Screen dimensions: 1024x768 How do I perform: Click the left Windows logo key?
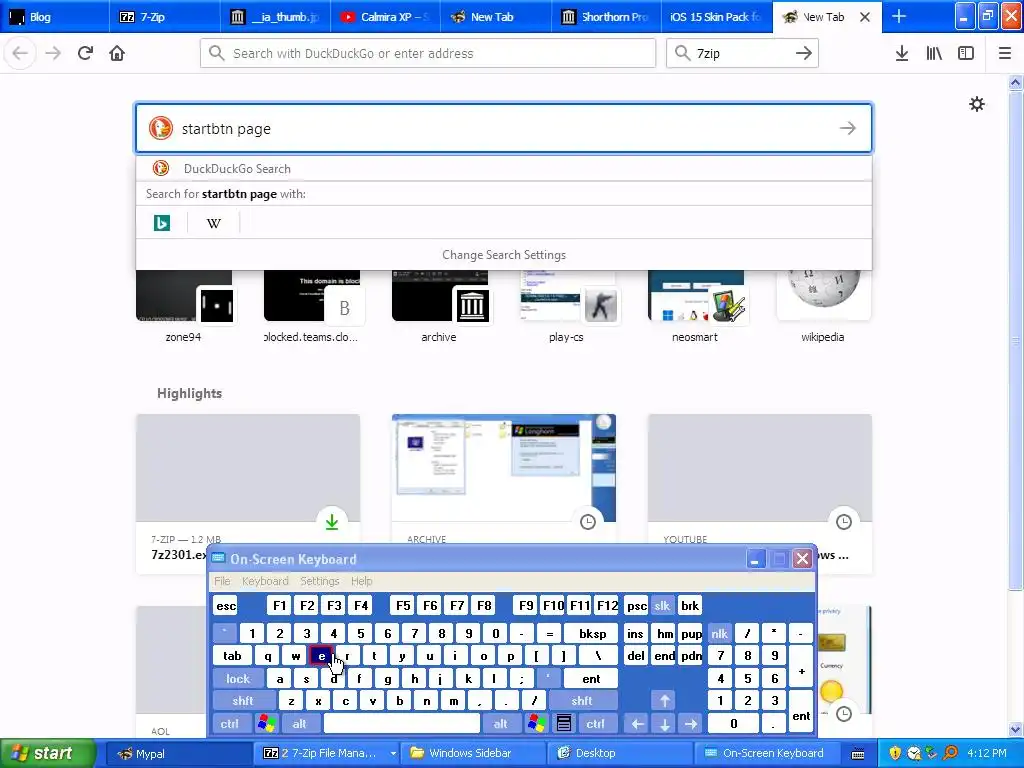266,723
